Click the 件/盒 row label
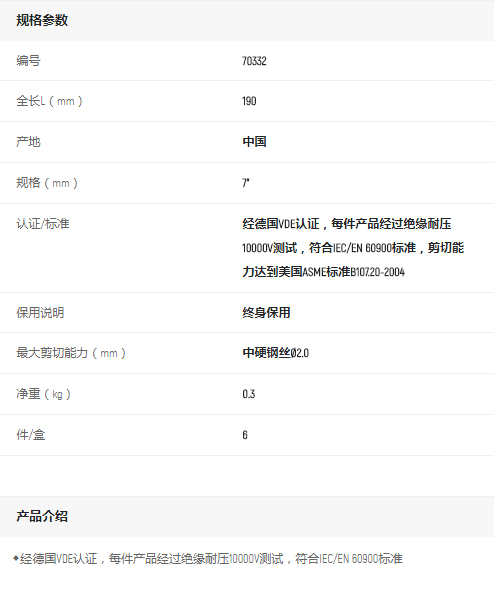The height and width of the screenshot is (598, 494). [x=31, y=435]
